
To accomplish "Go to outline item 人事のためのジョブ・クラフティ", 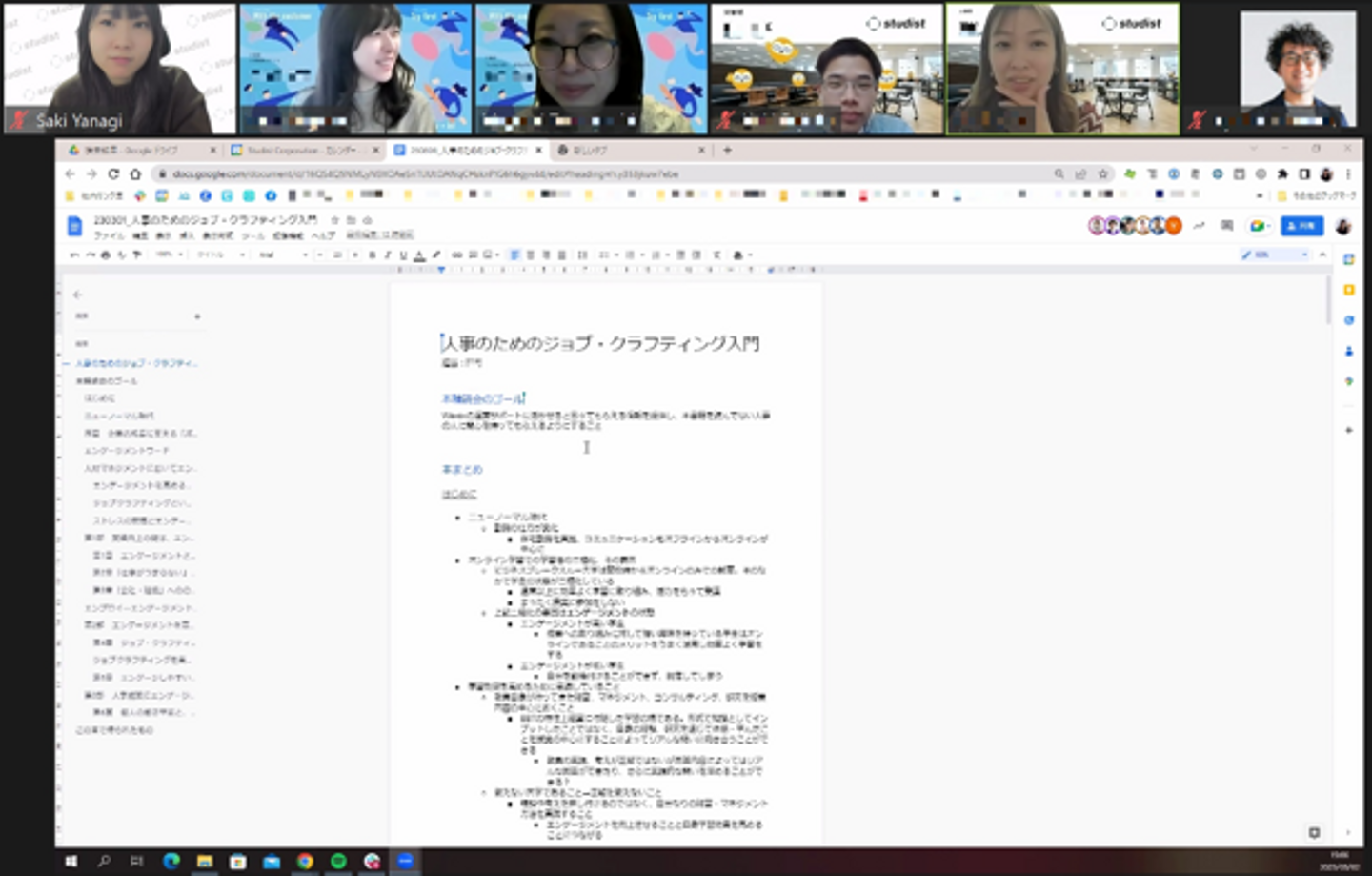I will (x=136, y=363).
